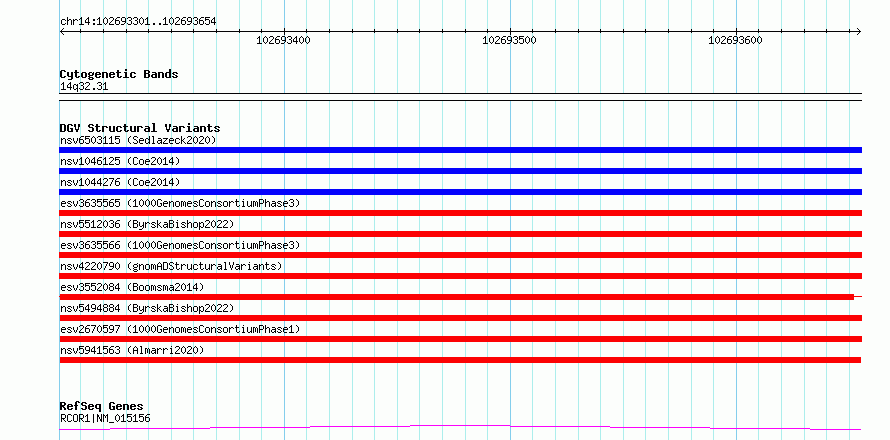
Task: Click the nsv6503115 (Sedlazeck2020) blue variant bar
Action: tap(460, 150)
